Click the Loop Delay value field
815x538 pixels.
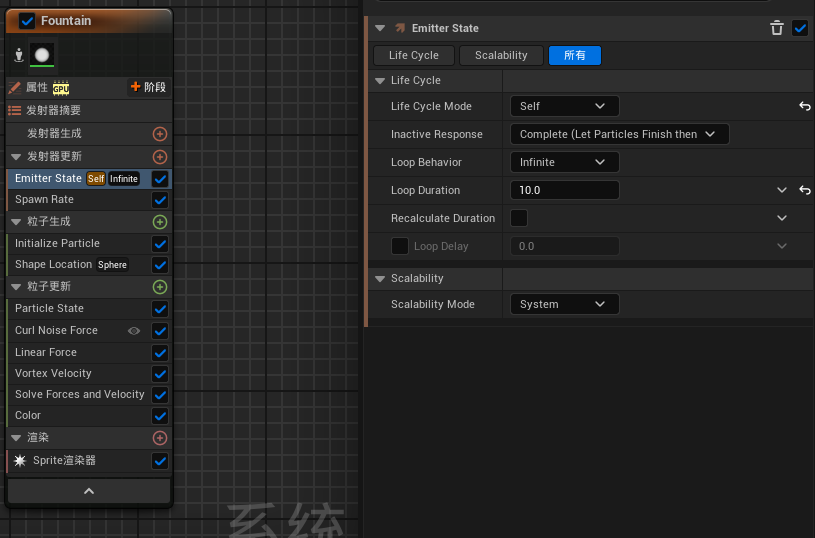click(x=564, y=246)
